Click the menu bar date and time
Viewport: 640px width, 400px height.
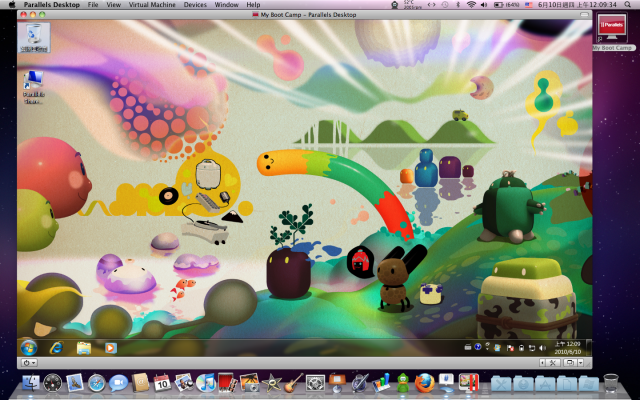click(x=577, y=5)
